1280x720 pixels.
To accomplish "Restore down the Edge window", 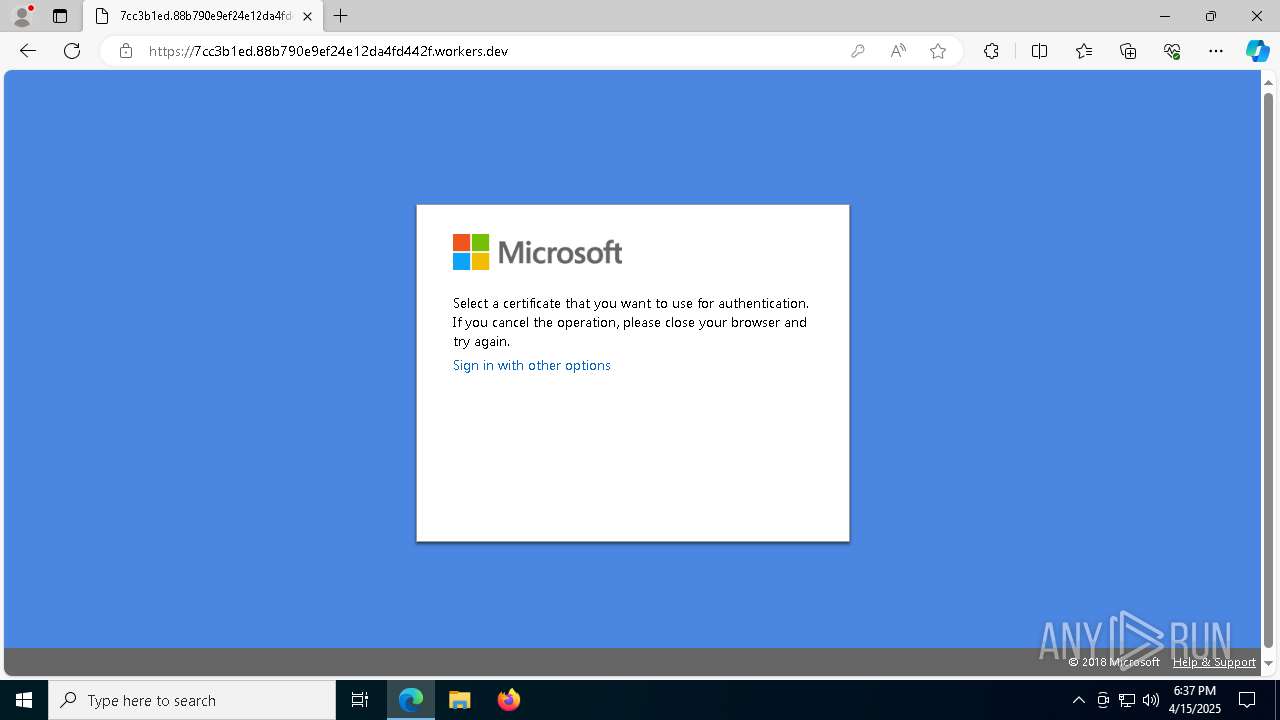I will pos(1211,16).
